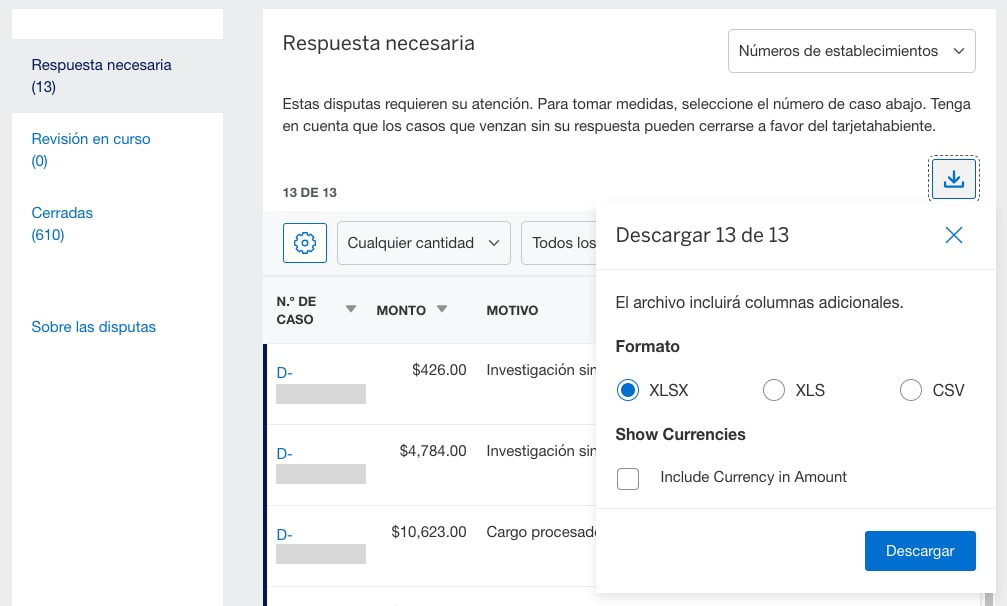Click the Descargar button to download
This screenshot has height=606, width=1007.
[x=919, y=550]
